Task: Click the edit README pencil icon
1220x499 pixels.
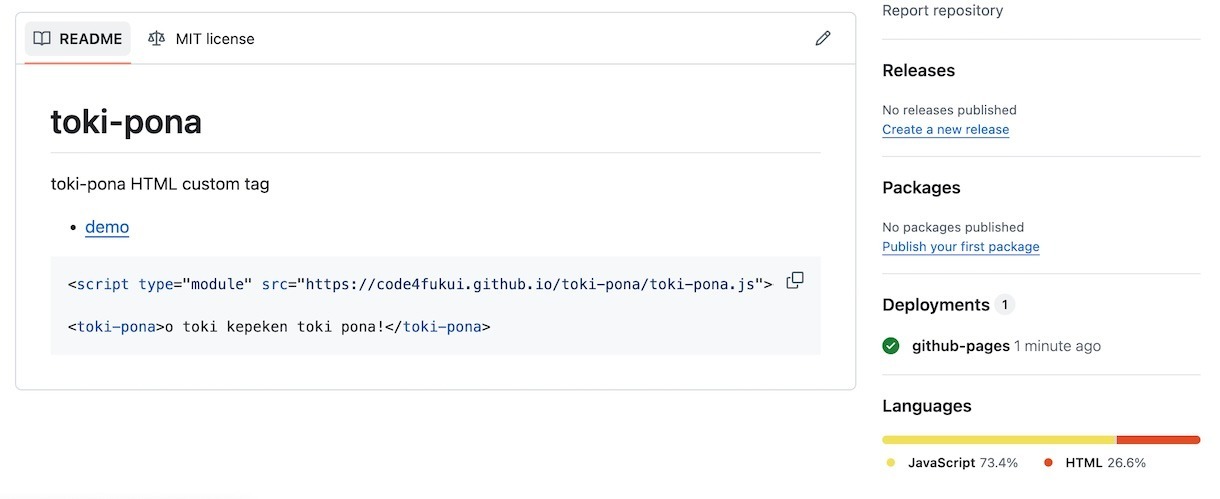Action: (823, 38)
